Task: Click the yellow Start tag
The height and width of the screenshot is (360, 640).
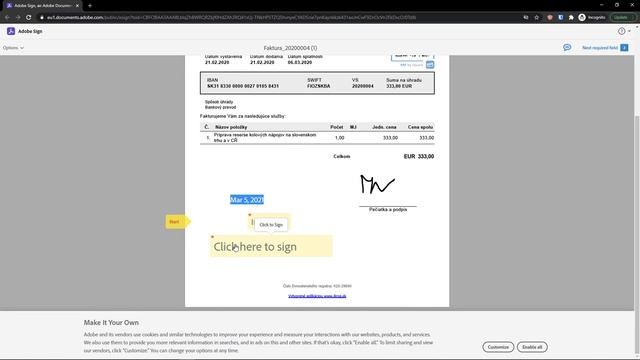Action: tap(177, 222)
